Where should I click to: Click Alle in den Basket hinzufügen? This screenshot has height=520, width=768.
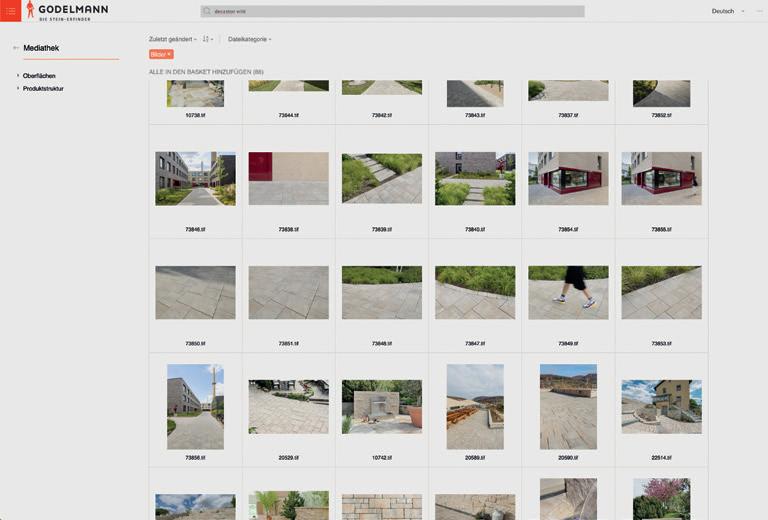click(206, 72)
